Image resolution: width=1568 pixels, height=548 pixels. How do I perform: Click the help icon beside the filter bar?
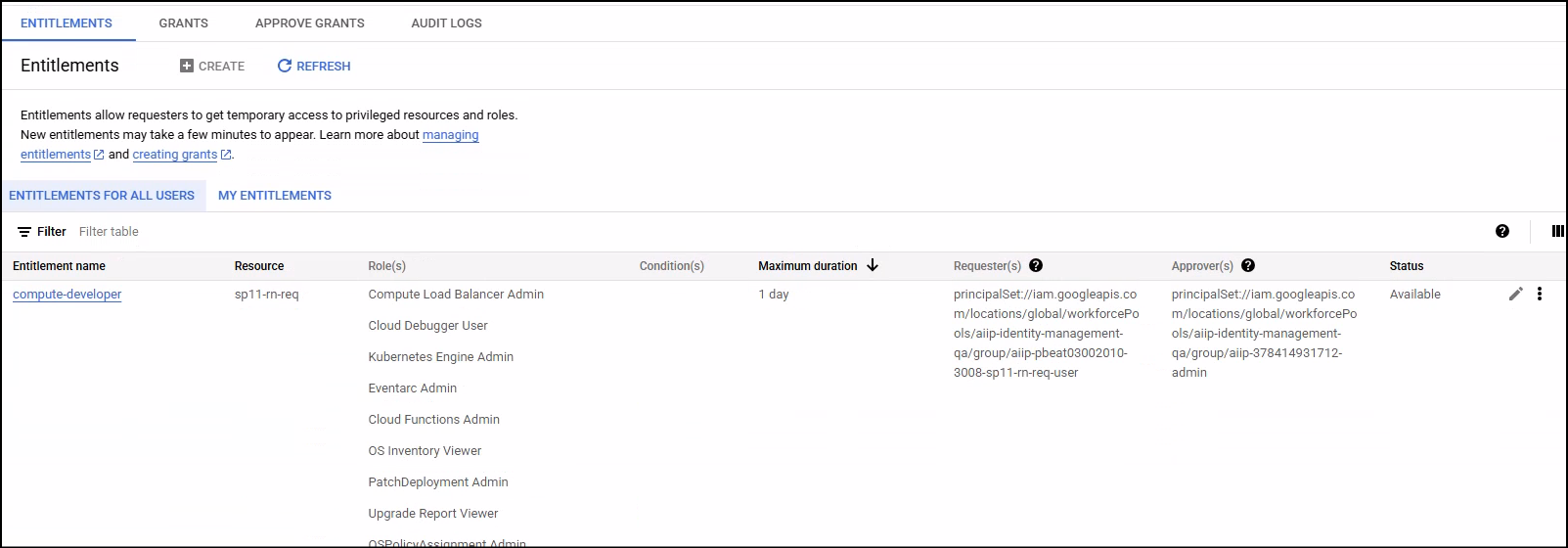[x=1502, y=231]
